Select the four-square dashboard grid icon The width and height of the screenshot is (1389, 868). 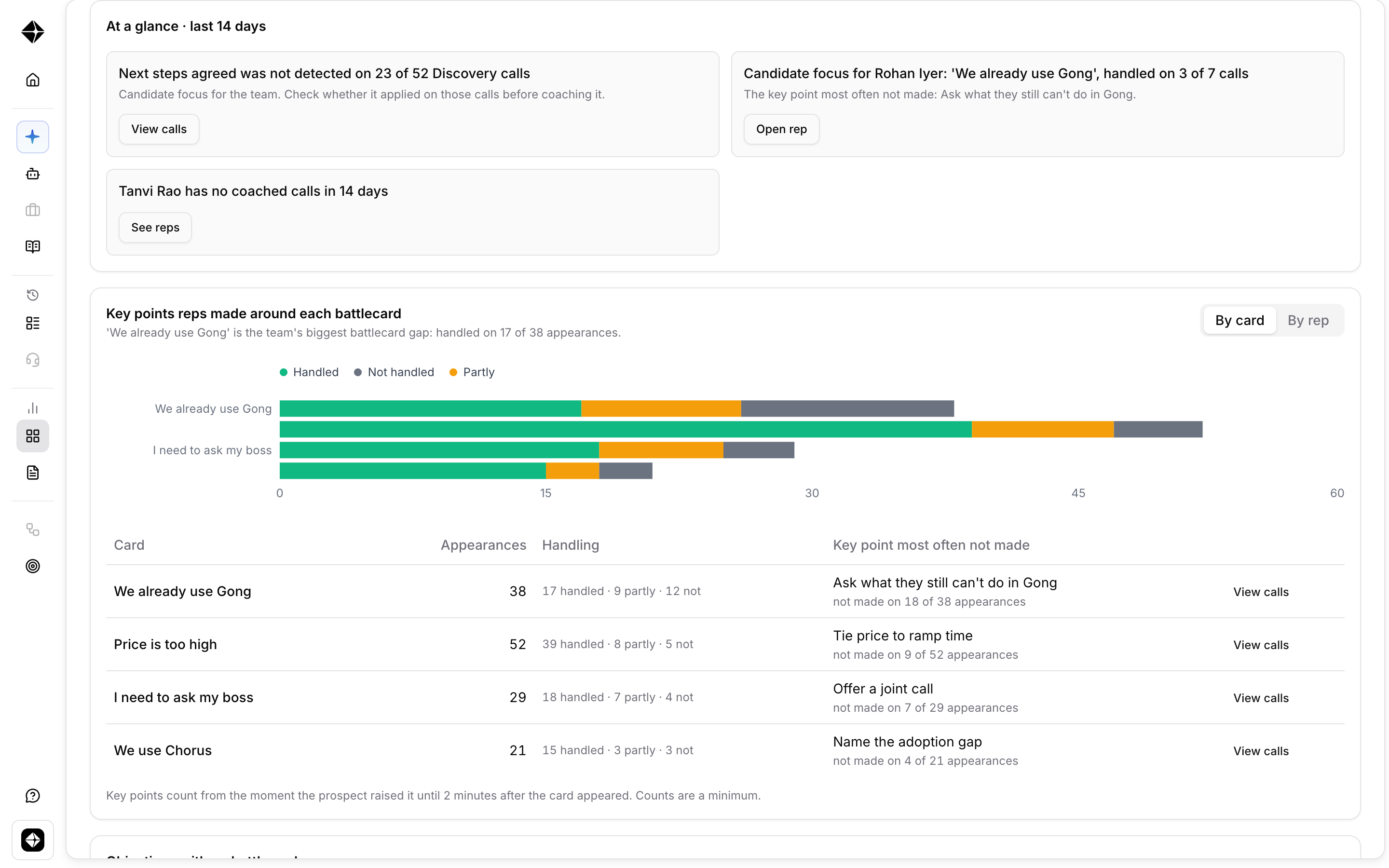(33, 436)
